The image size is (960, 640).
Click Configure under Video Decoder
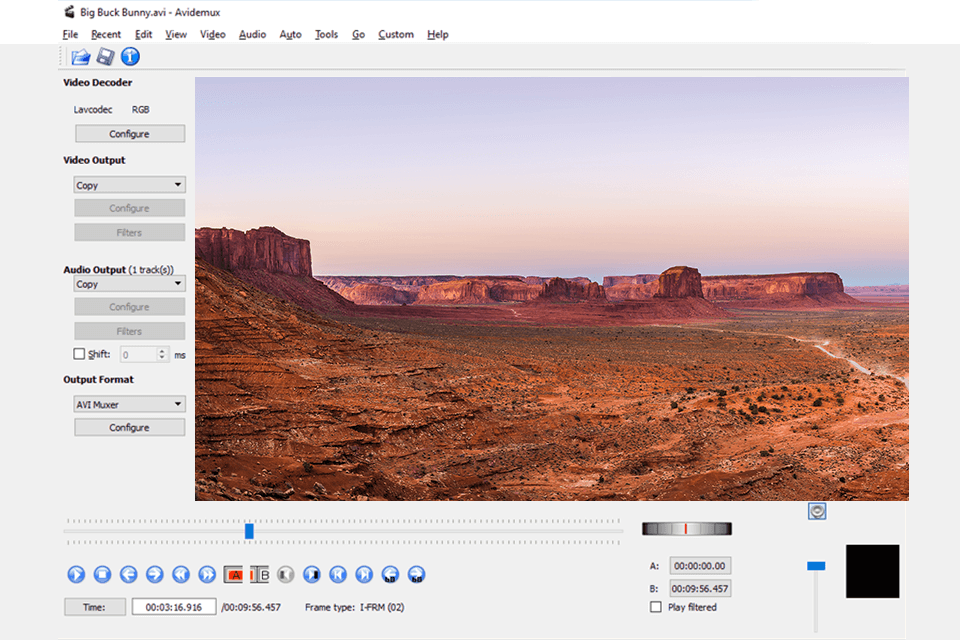129,134
